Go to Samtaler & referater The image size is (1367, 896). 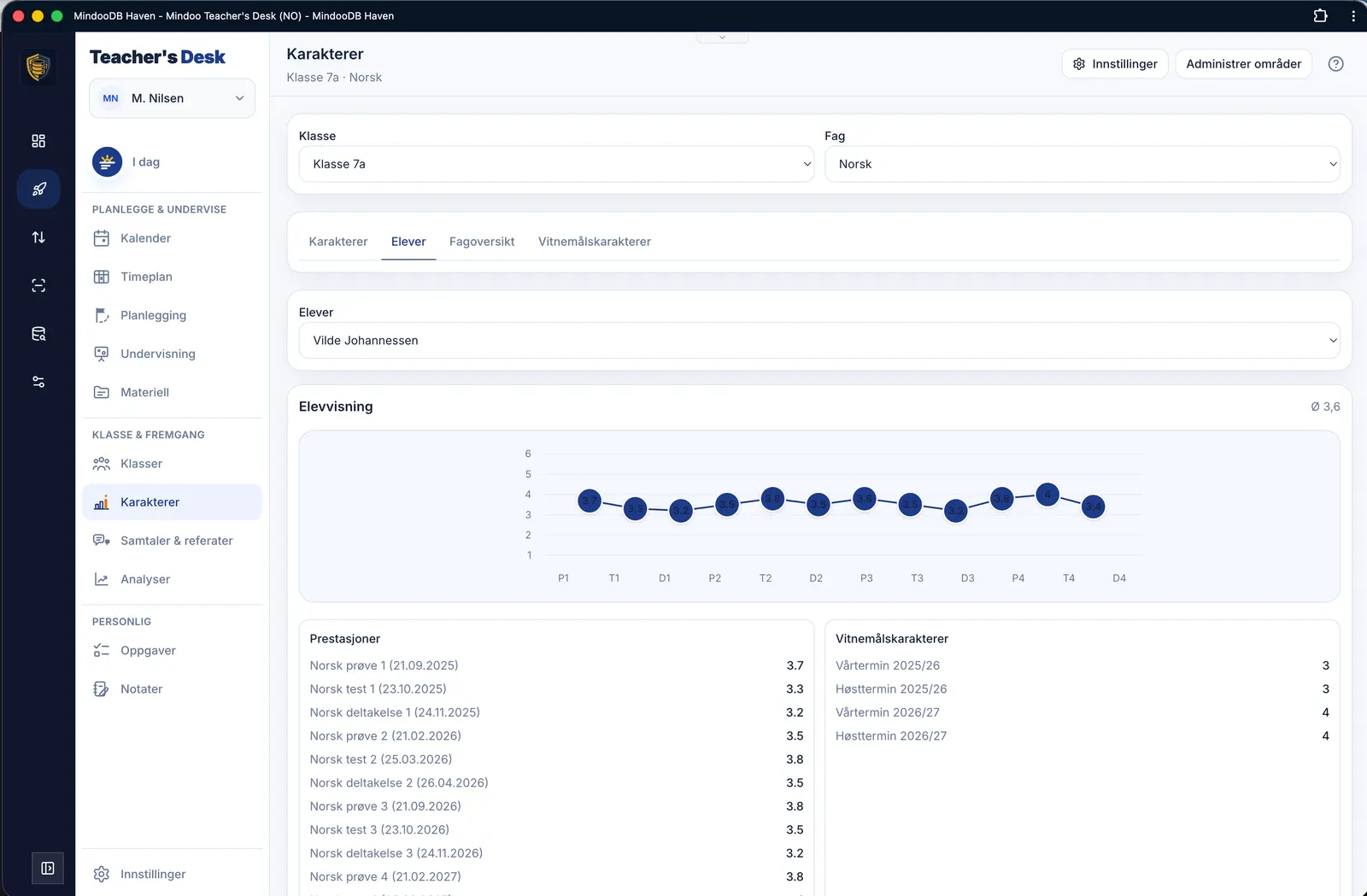[x=176, y=541]
